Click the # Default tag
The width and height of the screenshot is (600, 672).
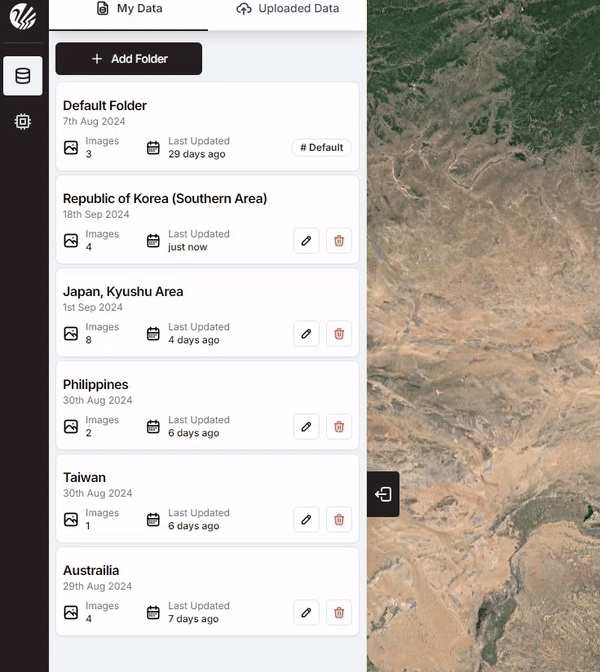[321, 147]
